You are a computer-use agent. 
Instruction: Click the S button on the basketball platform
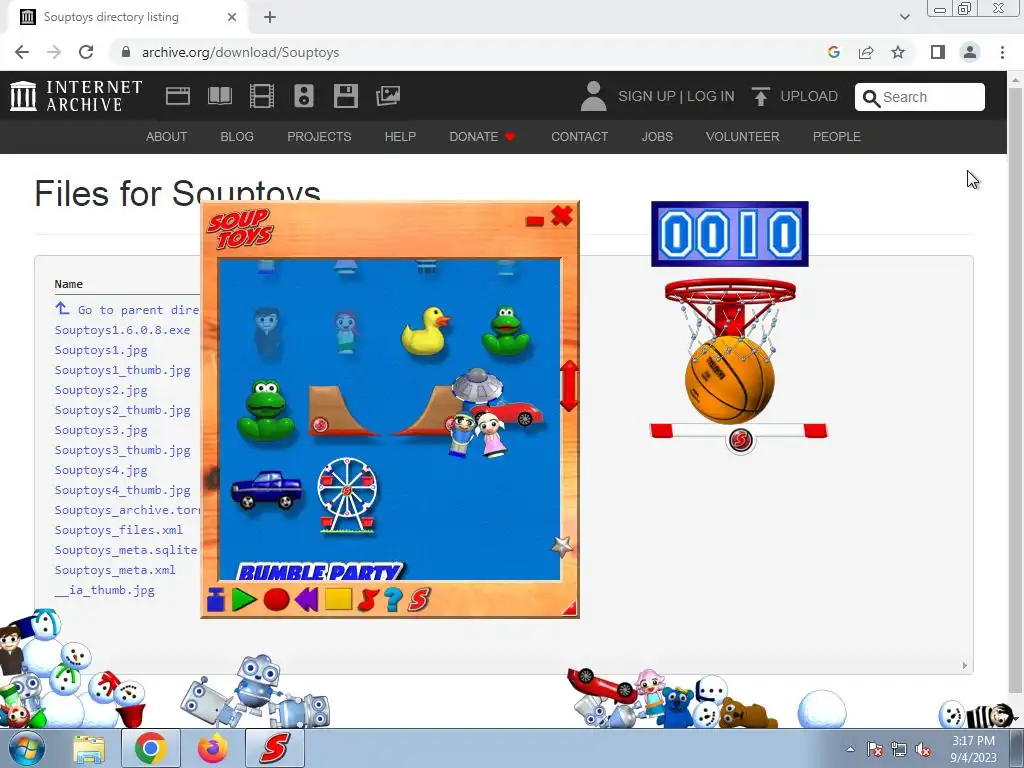click(740, 440)
